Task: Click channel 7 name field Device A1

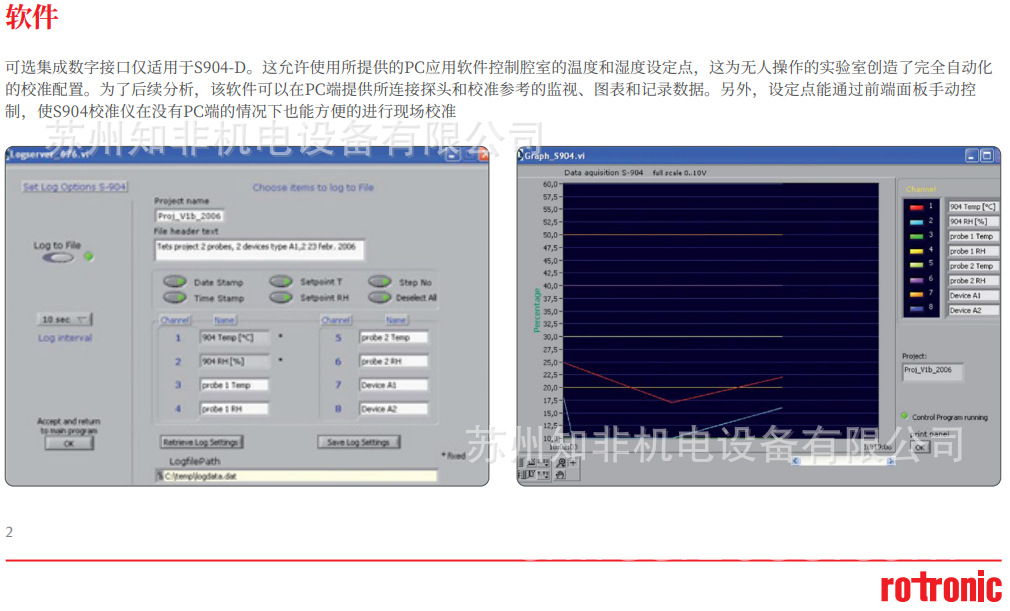Action: [393, 385]
